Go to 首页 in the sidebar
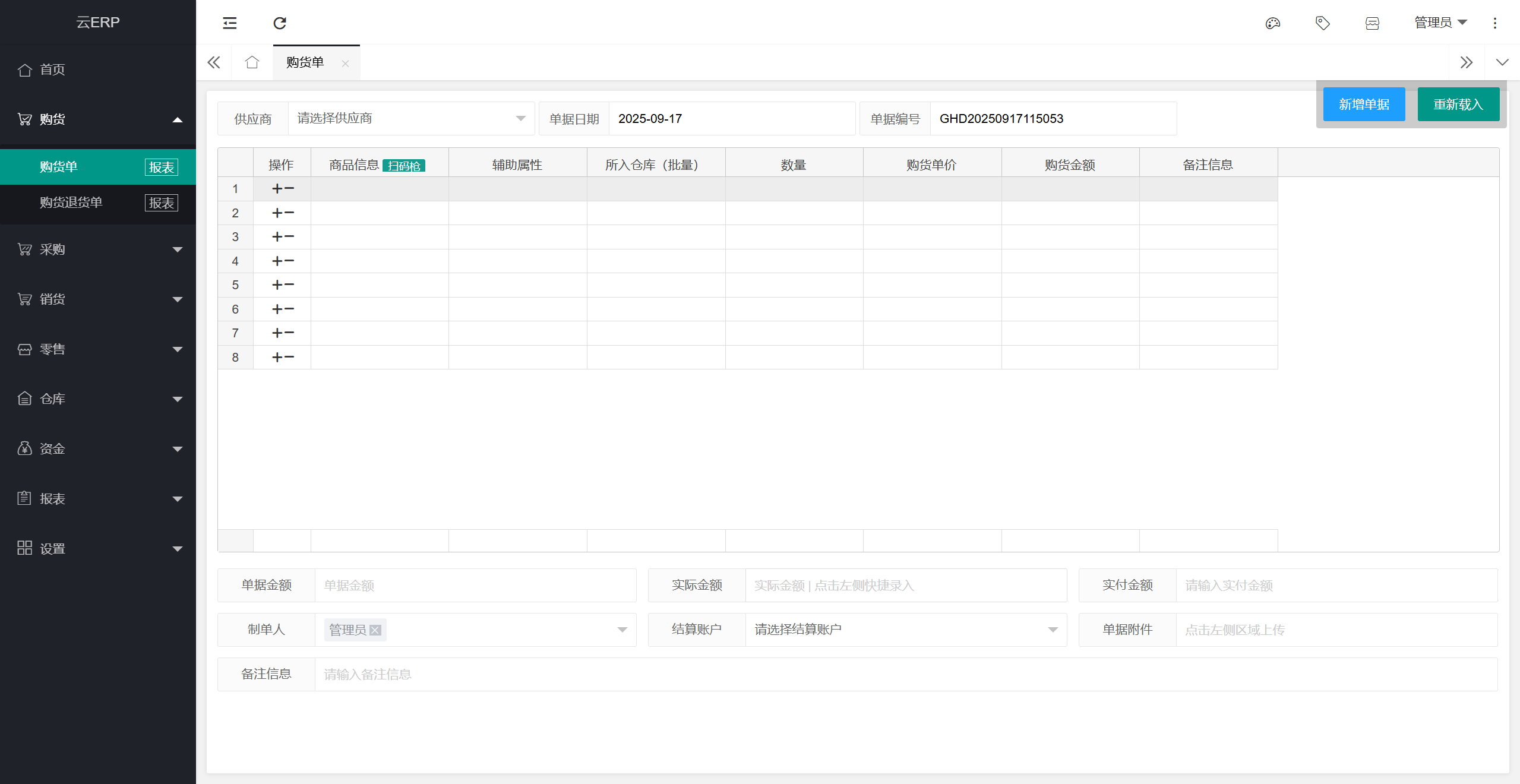Screen dimensions: 1520x784 52,69
